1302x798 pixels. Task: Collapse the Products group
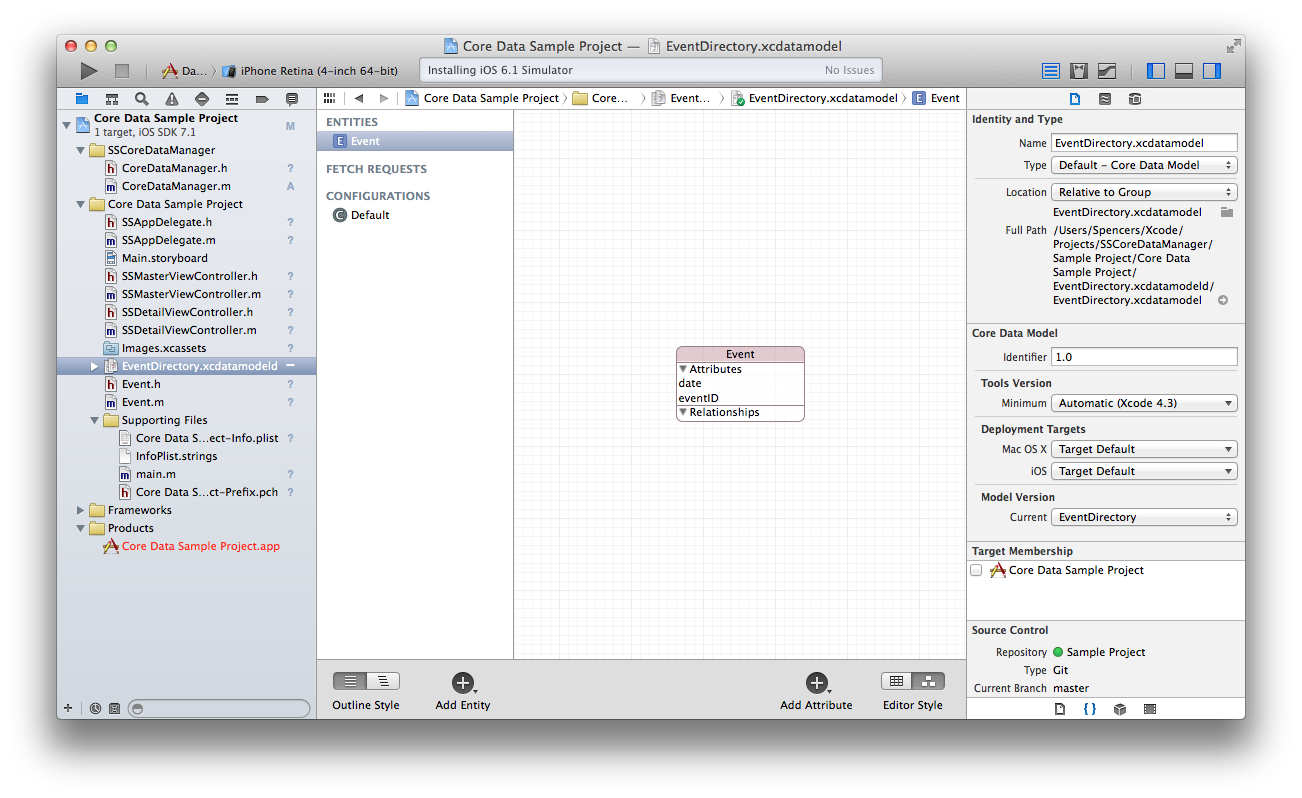(x=81, y=528)
